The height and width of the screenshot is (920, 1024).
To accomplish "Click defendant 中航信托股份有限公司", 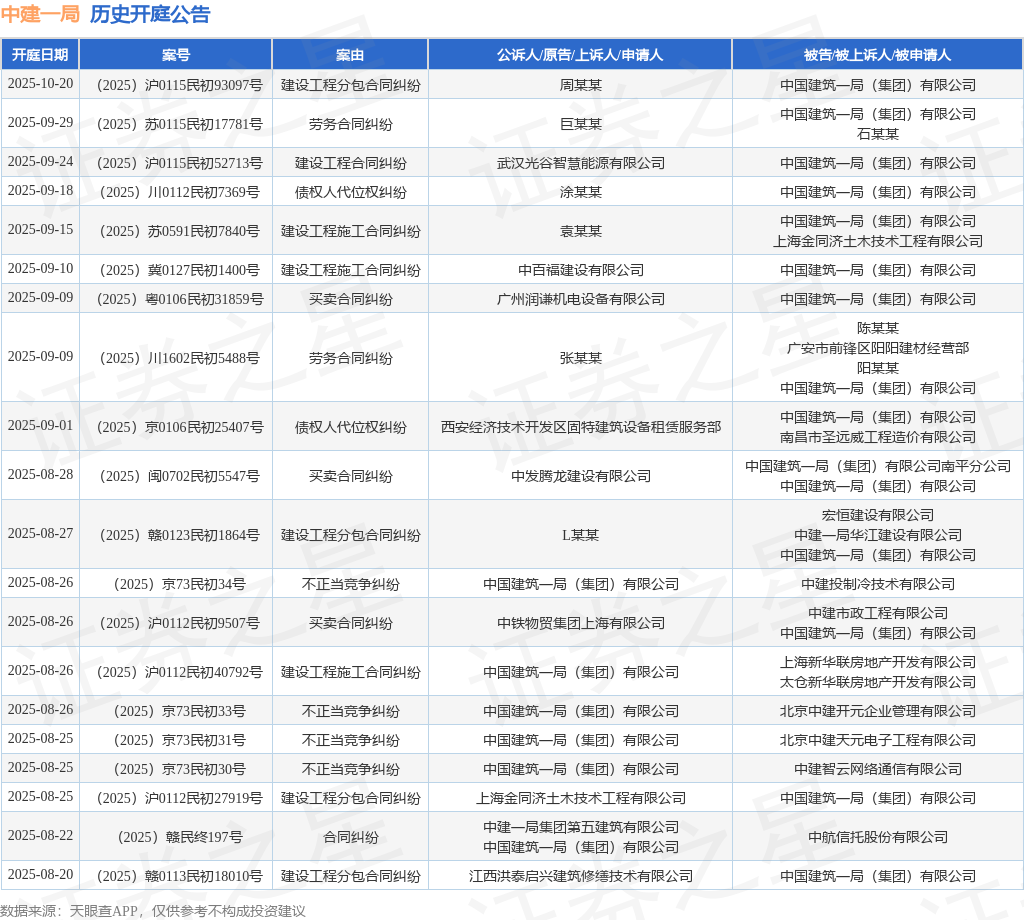I will pyautogui.click(x=877, y=837).
